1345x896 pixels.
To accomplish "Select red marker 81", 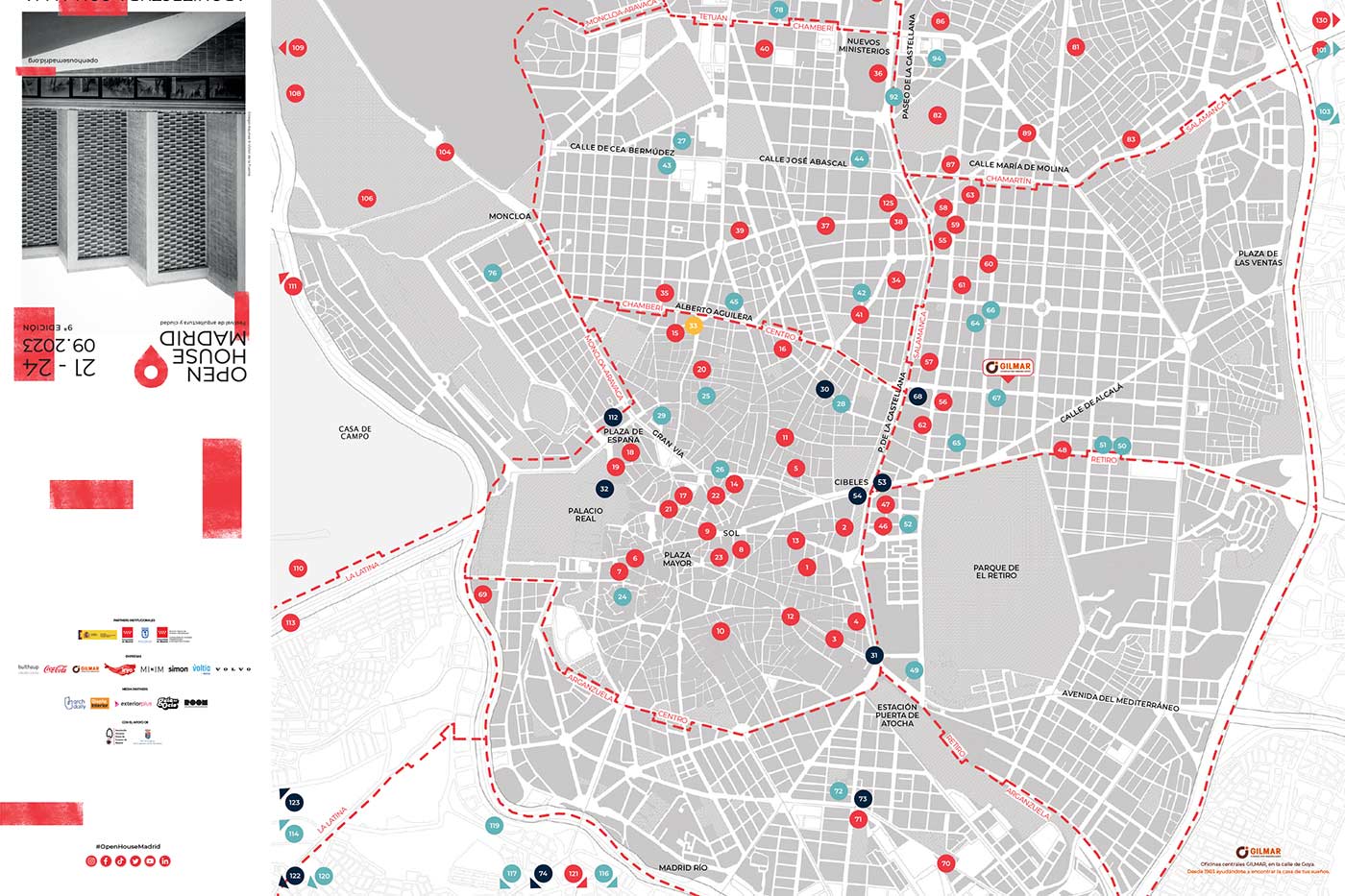I will tap(1075, 47).
